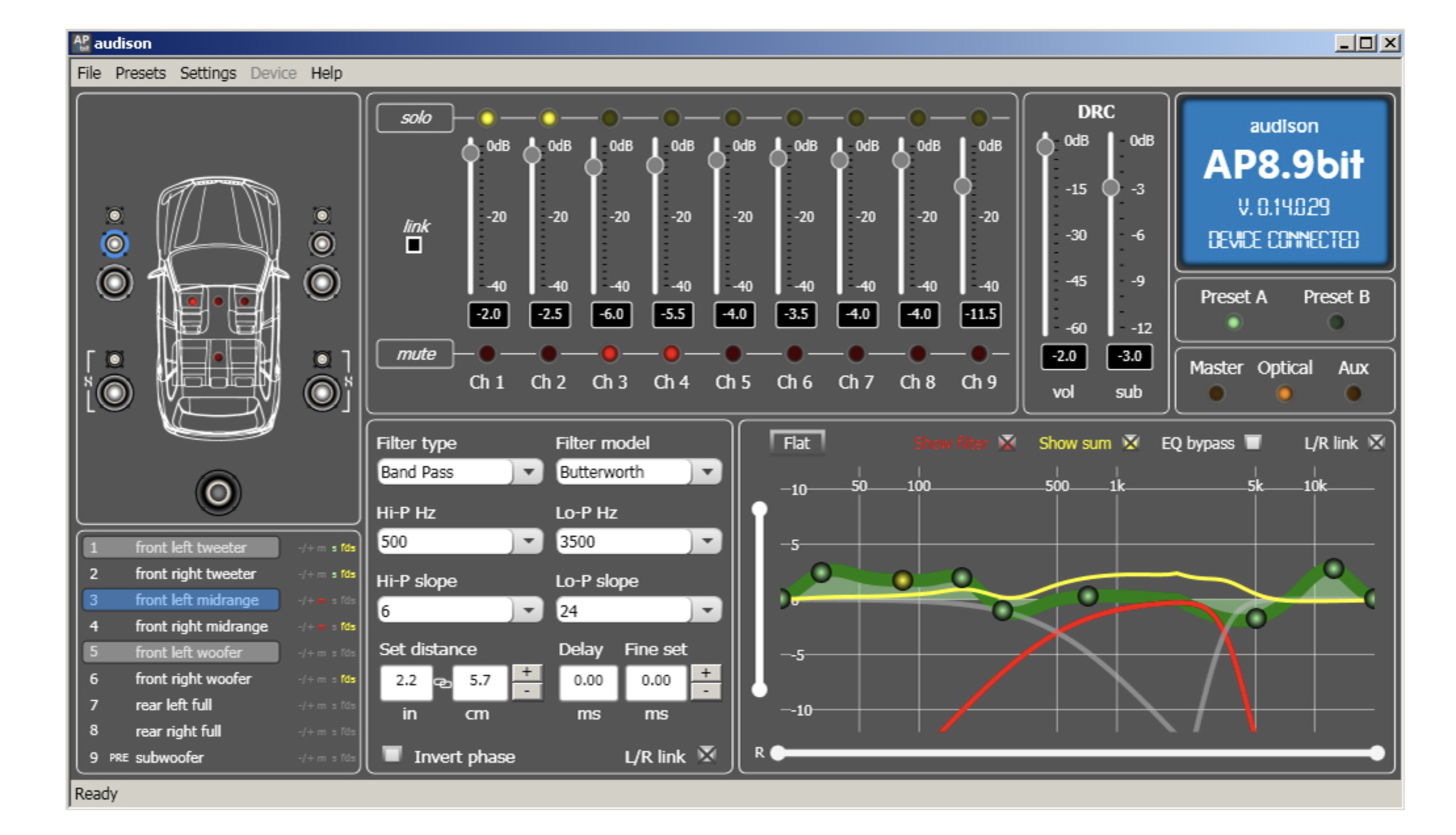Enable the channel link checkbox
Image resolution: width=1456 pixels, height=835 pixels.
click(x=414, y=246)
